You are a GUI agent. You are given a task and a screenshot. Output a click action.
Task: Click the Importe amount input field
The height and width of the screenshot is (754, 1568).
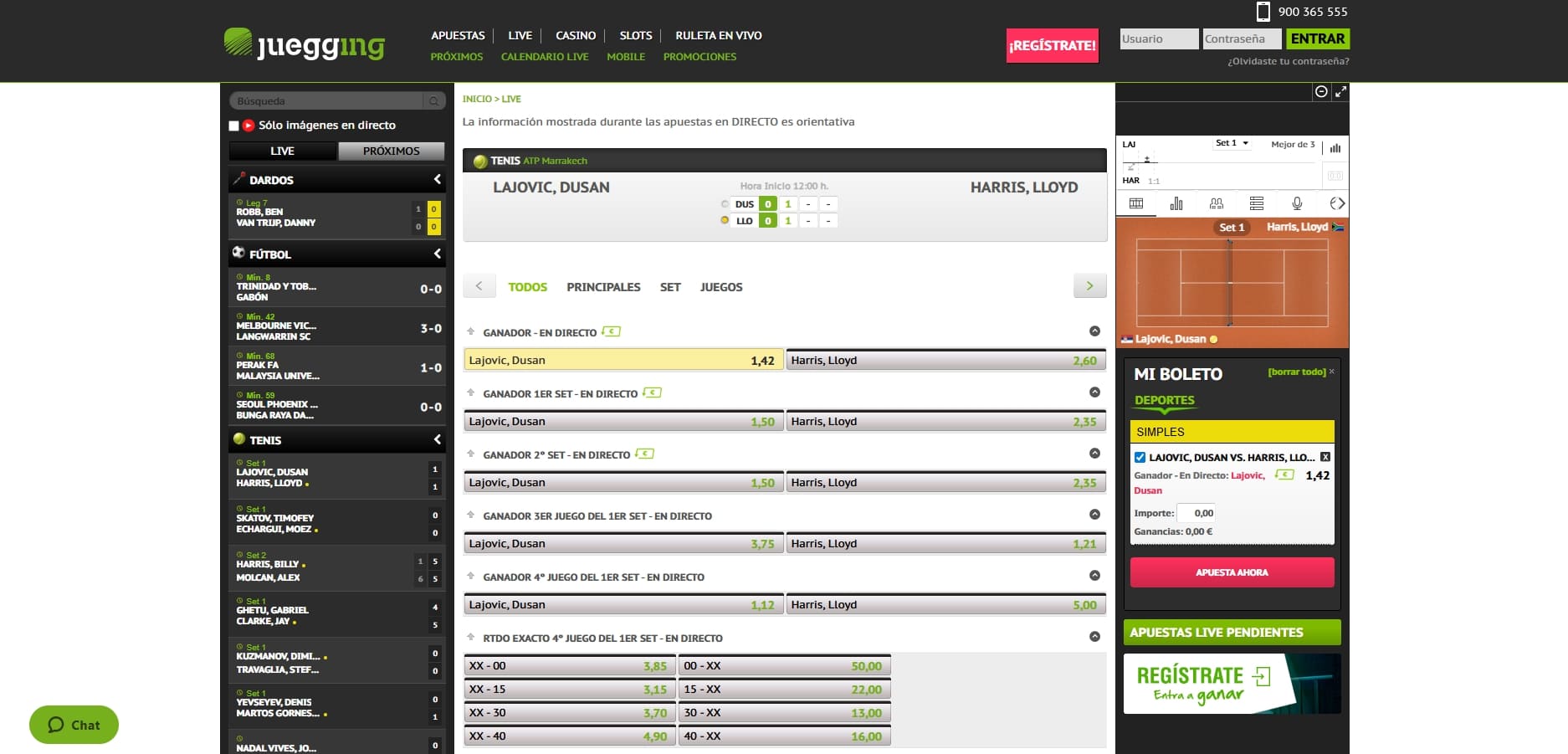click(1196, 513)
